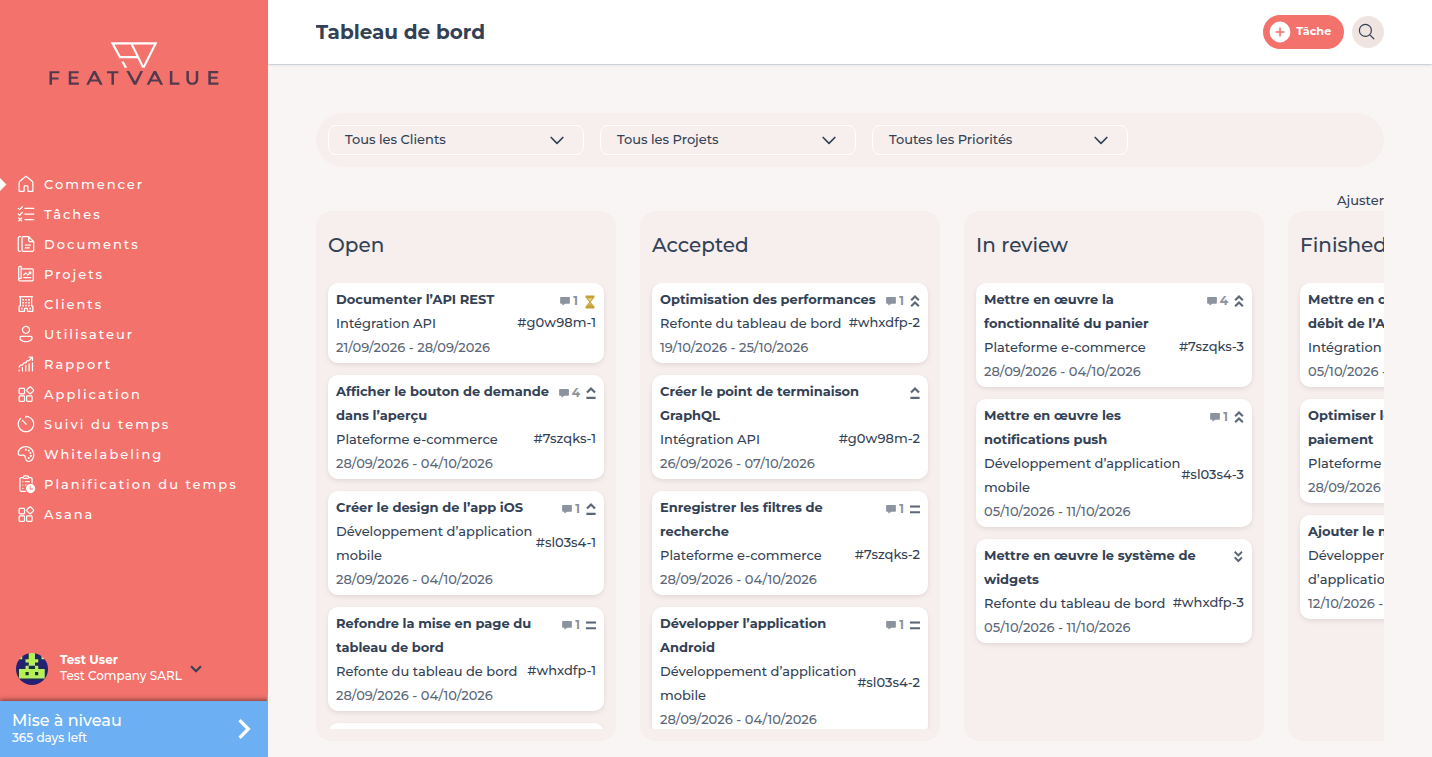
Task: Open the Tous les Clients dropdown
Action: (x=456, y=140)
